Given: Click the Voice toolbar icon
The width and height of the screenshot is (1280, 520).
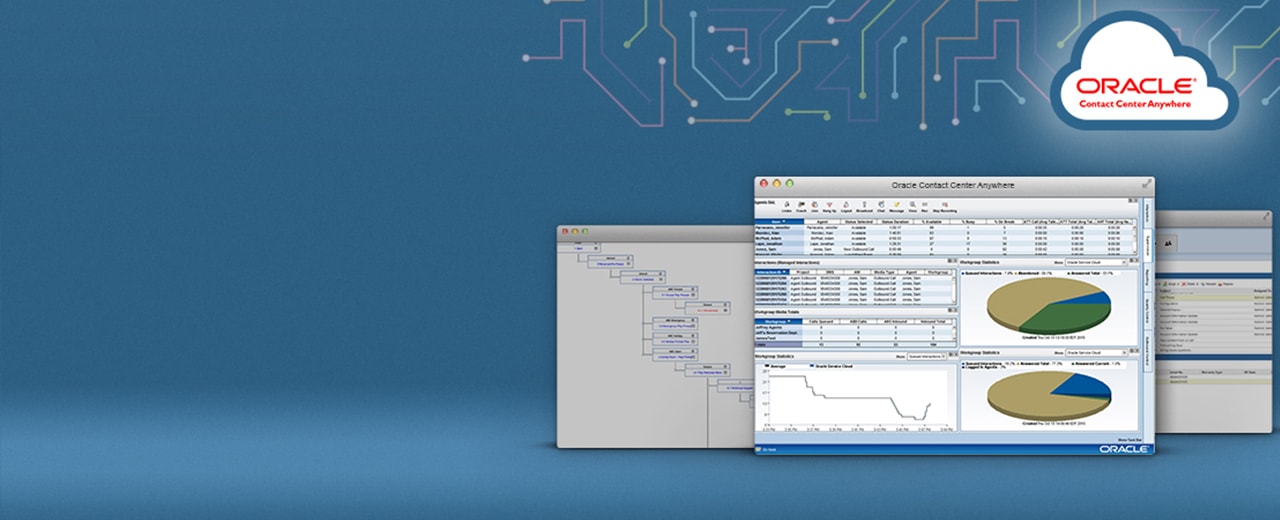Looking at the screenshot, I should [x=913, y=207].
